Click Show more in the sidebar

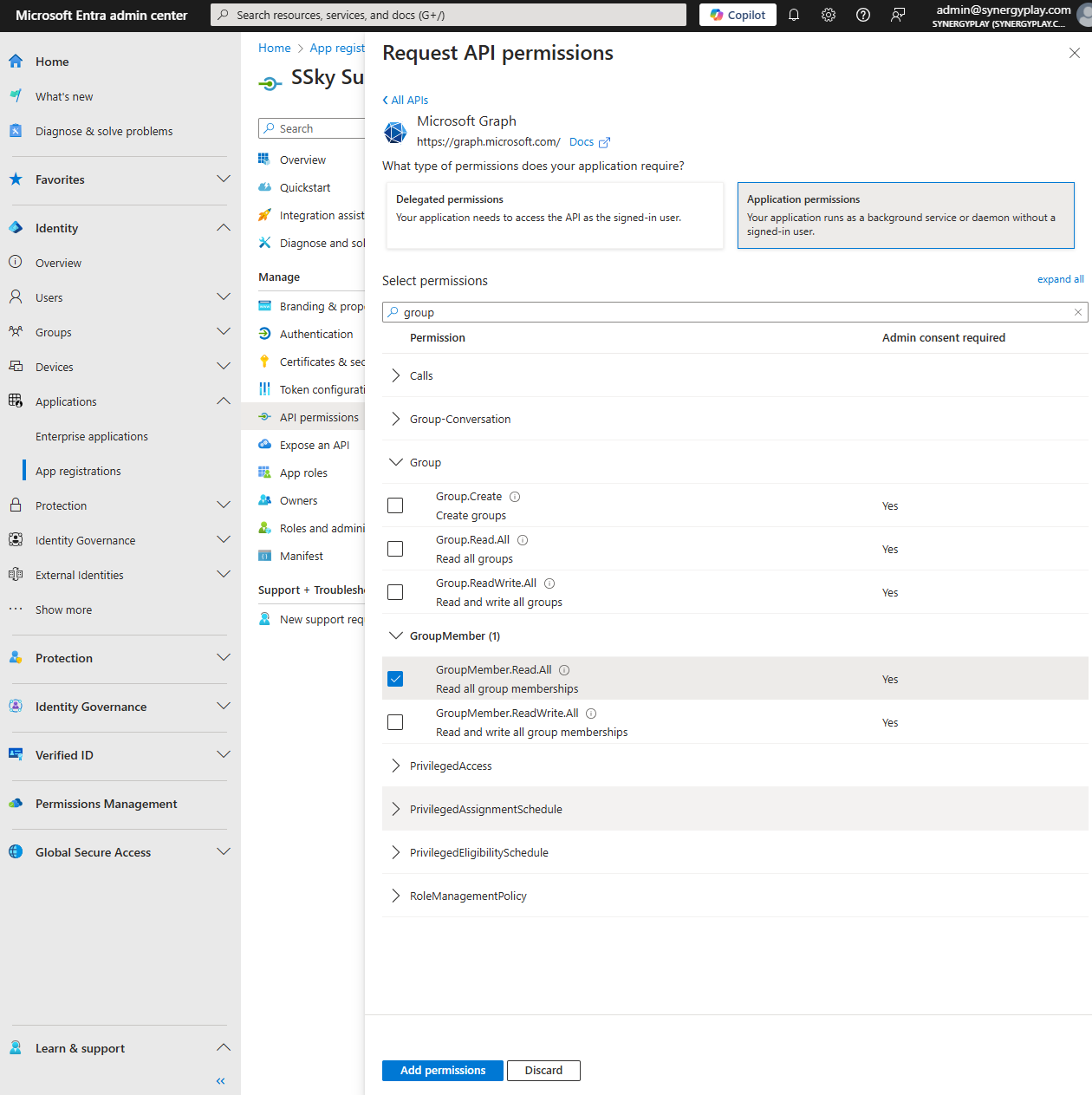point(63,609)
